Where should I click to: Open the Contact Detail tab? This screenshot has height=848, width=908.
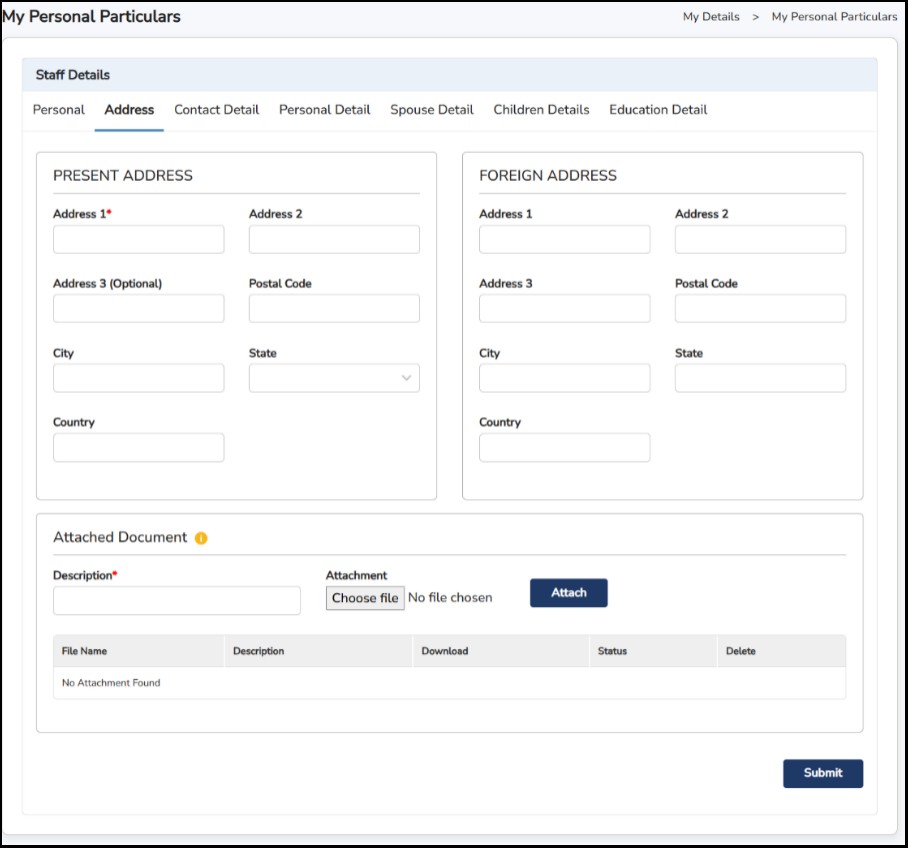[x=216, y=110]
